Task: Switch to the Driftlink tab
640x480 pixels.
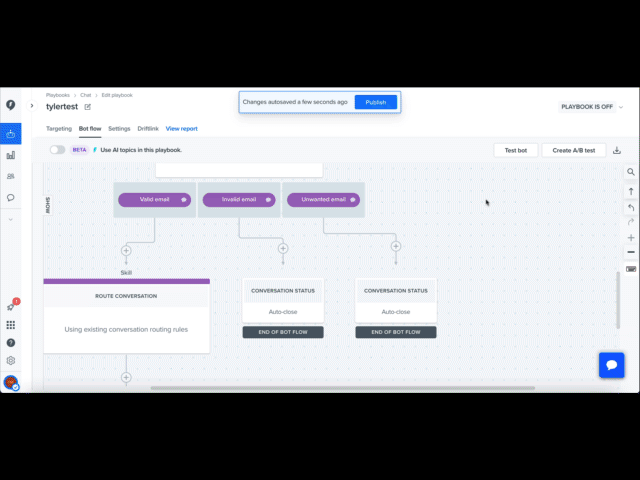Action: 148,129
